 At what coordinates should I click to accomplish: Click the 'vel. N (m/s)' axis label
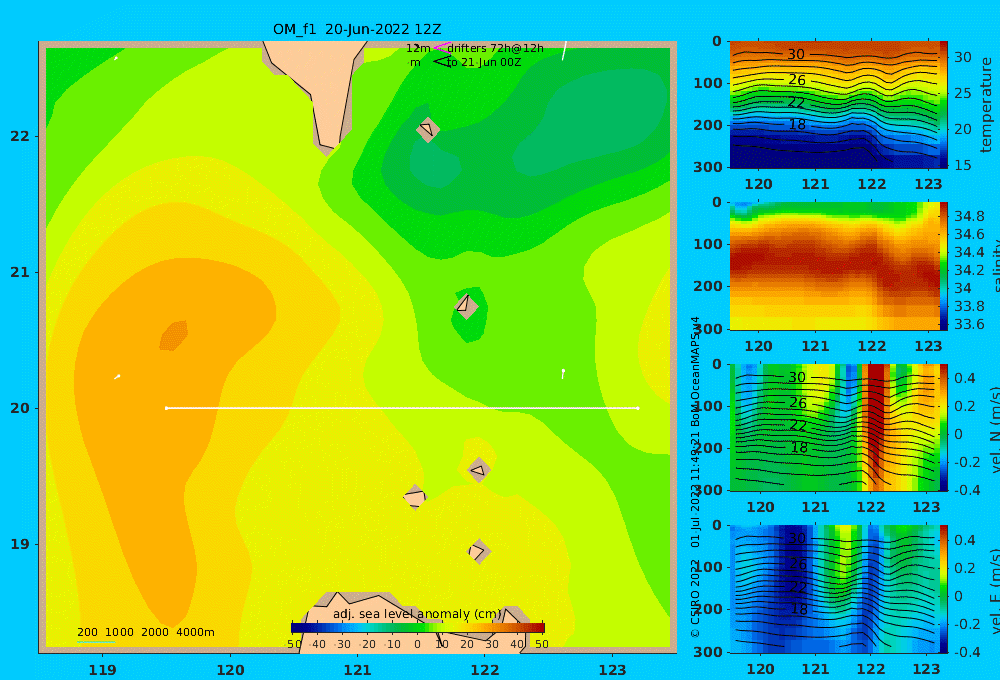tap(994, 430)
